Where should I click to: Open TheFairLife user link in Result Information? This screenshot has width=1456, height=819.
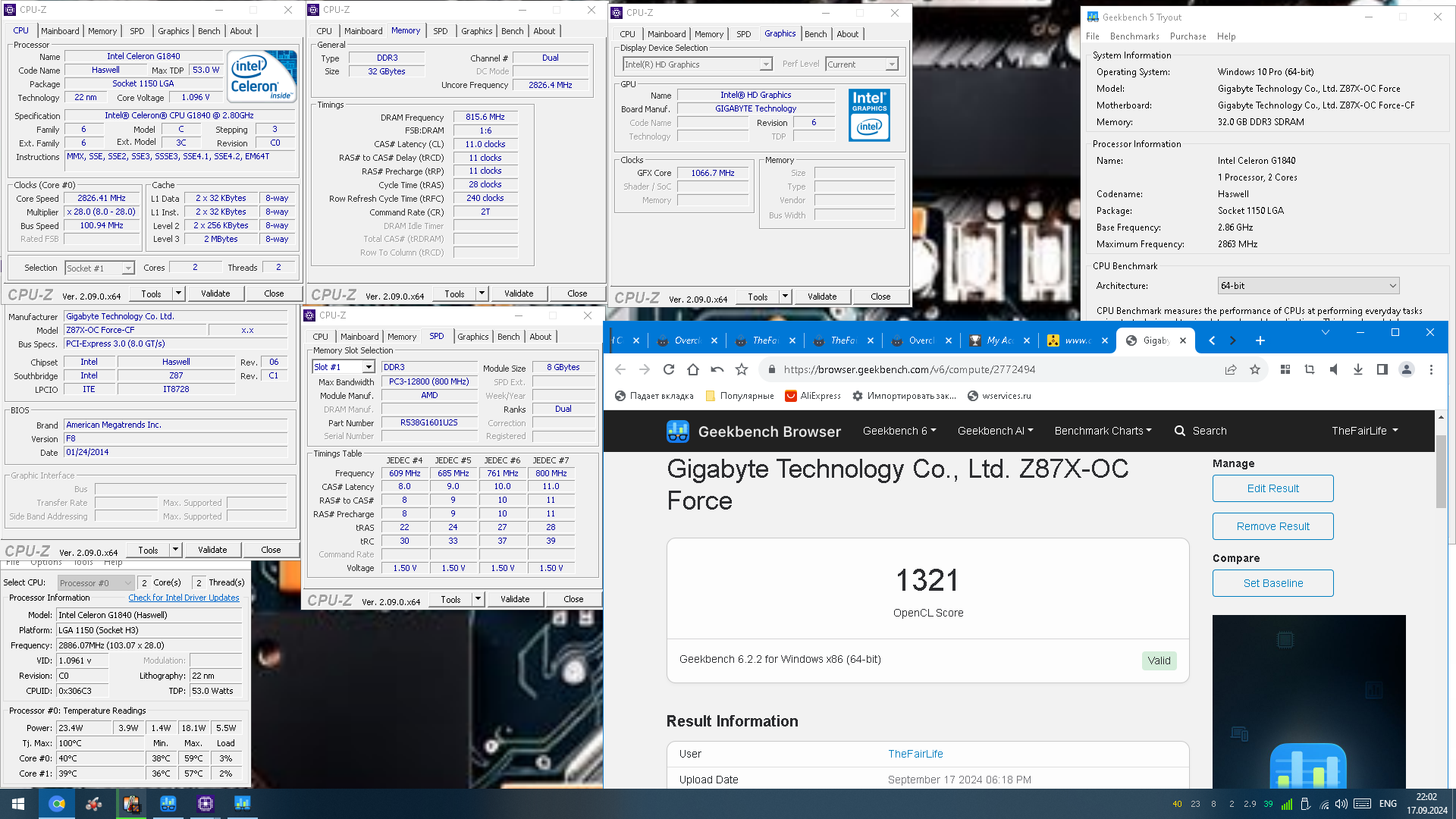pos(915,754)
